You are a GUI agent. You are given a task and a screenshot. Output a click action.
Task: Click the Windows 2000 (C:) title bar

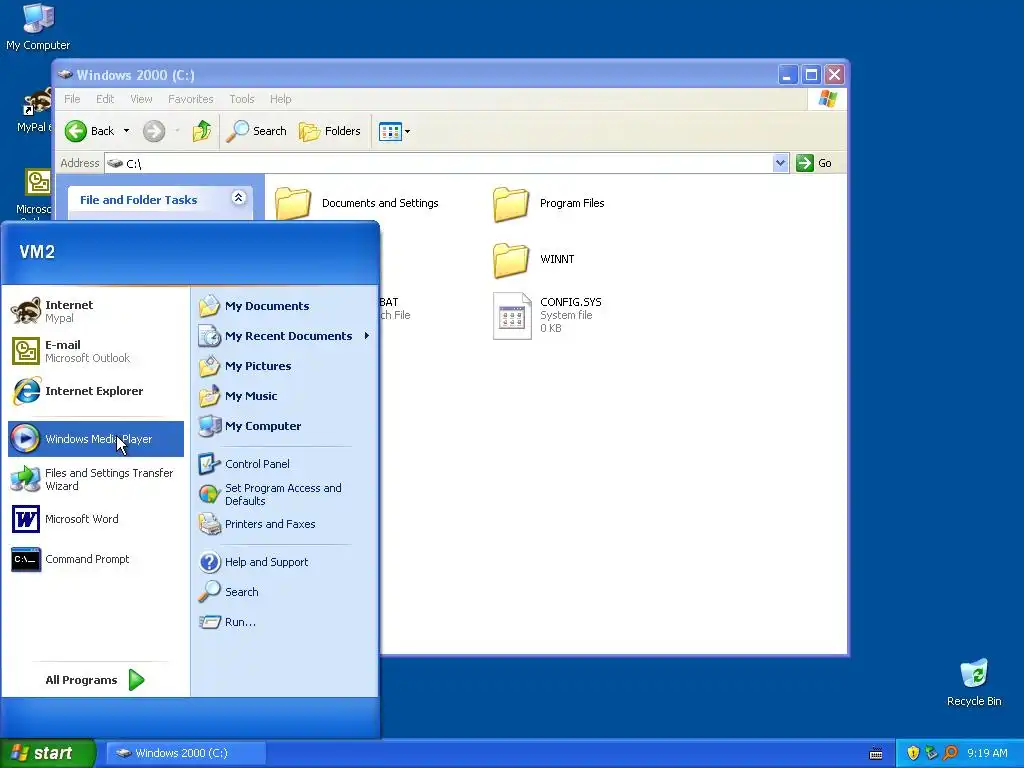(x=418, y=74)
